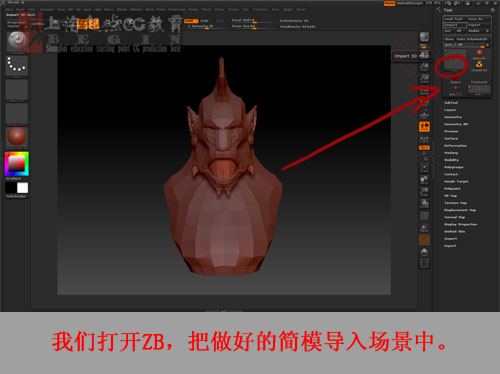Pick a hue in the color picker square
The image size is (500, 374).
[17, 164]
